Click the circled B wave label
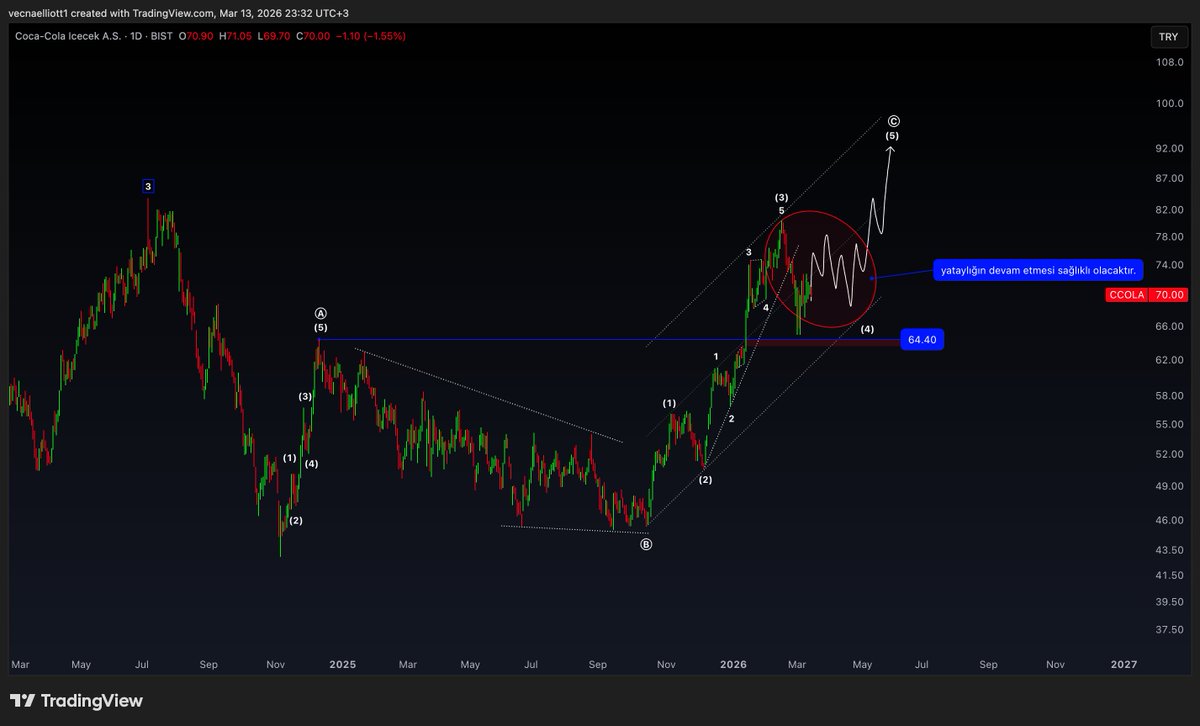The width and height of the screenshot is (1200, 726). (646, 545)
